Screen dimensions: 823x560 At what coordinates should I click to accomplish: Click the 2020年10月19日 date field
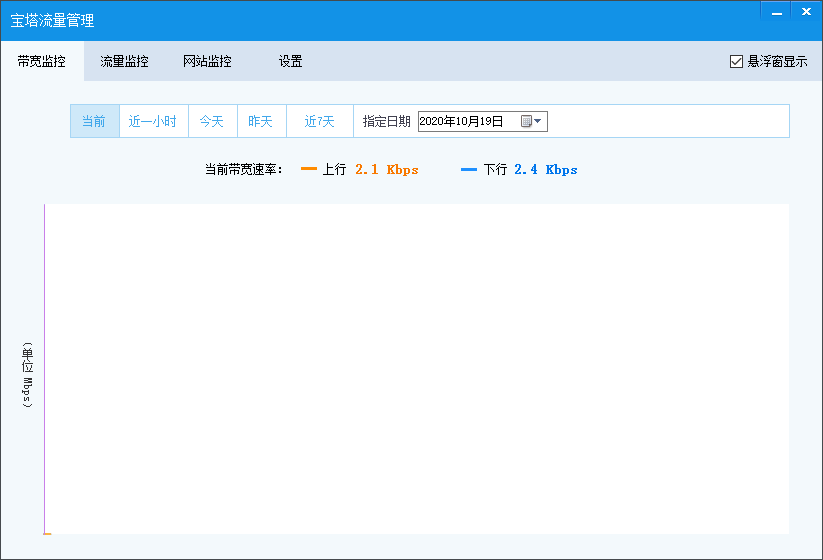[x=482, y=121]
